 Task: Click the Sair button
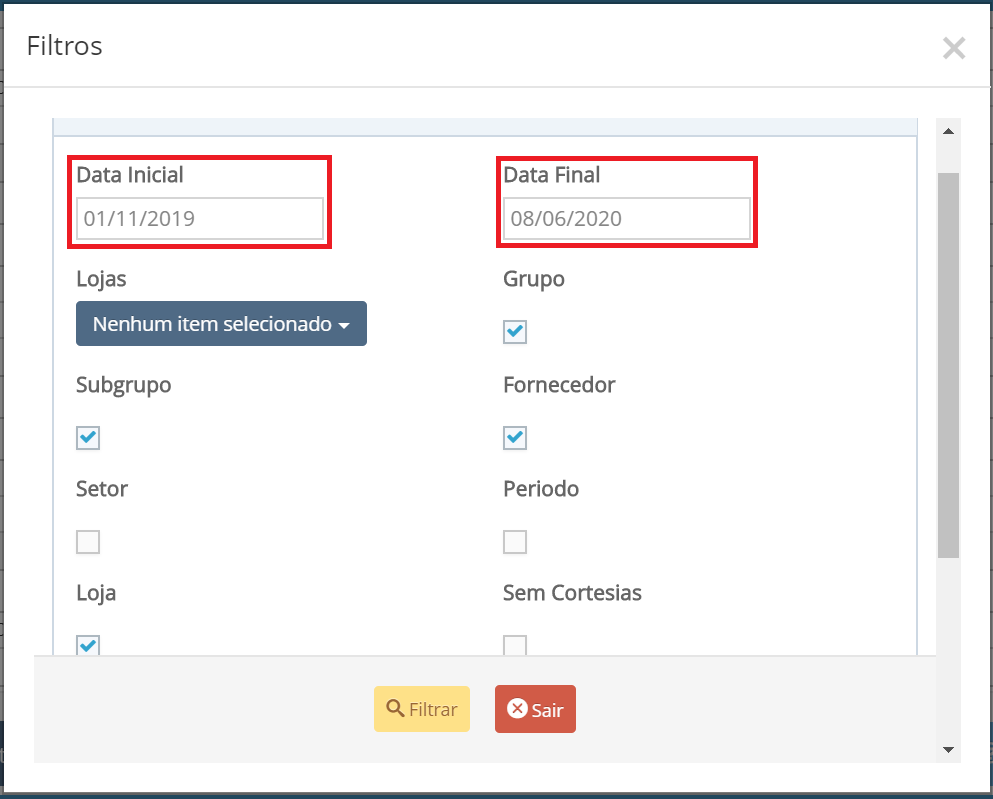[x=535, y=709]
